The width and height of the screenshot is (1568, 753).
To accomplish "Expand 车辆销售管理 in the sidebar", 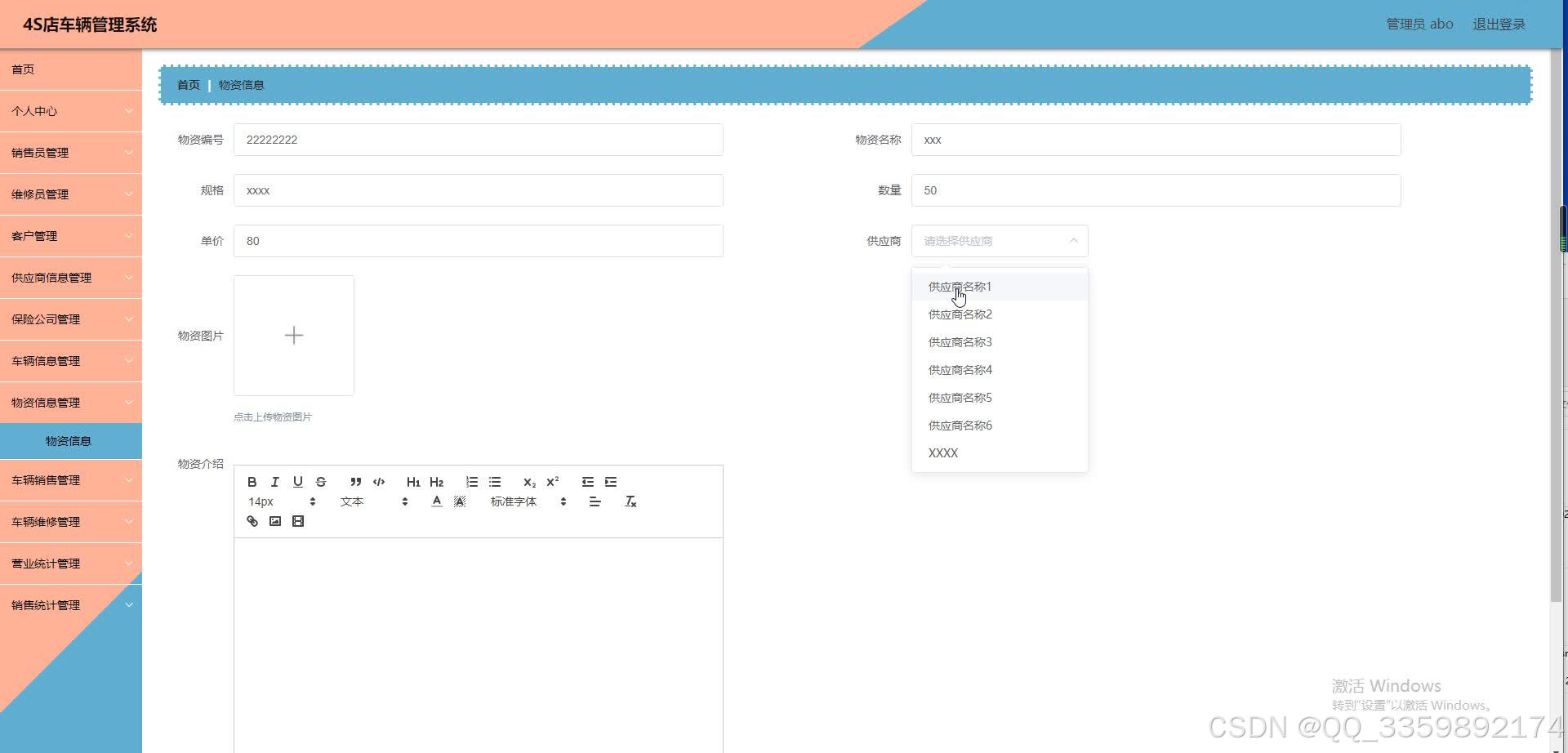I will pyautogui.click(x=71, y=480).
